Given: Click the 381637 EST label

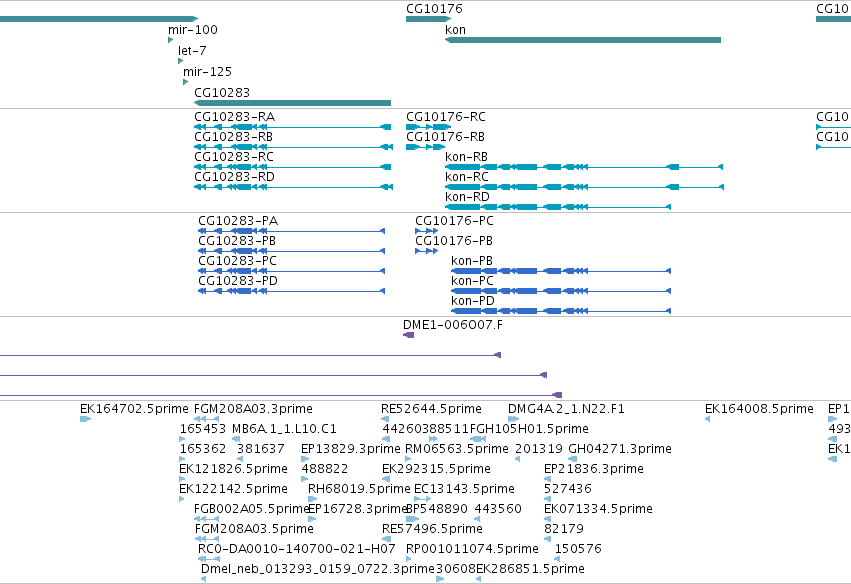Looking at the screenshot, I should click(x=261, y=449).
